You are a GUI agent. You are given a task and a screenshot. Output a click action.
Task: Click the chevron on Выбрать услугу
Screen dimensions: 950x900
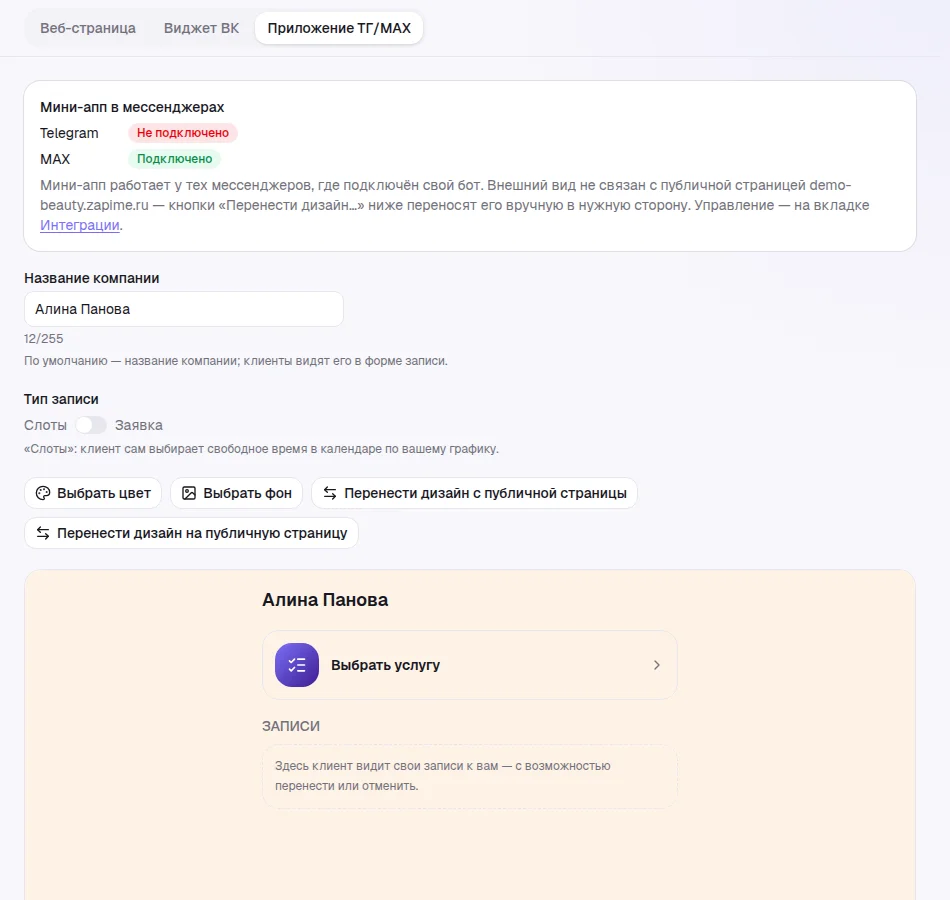657,665
